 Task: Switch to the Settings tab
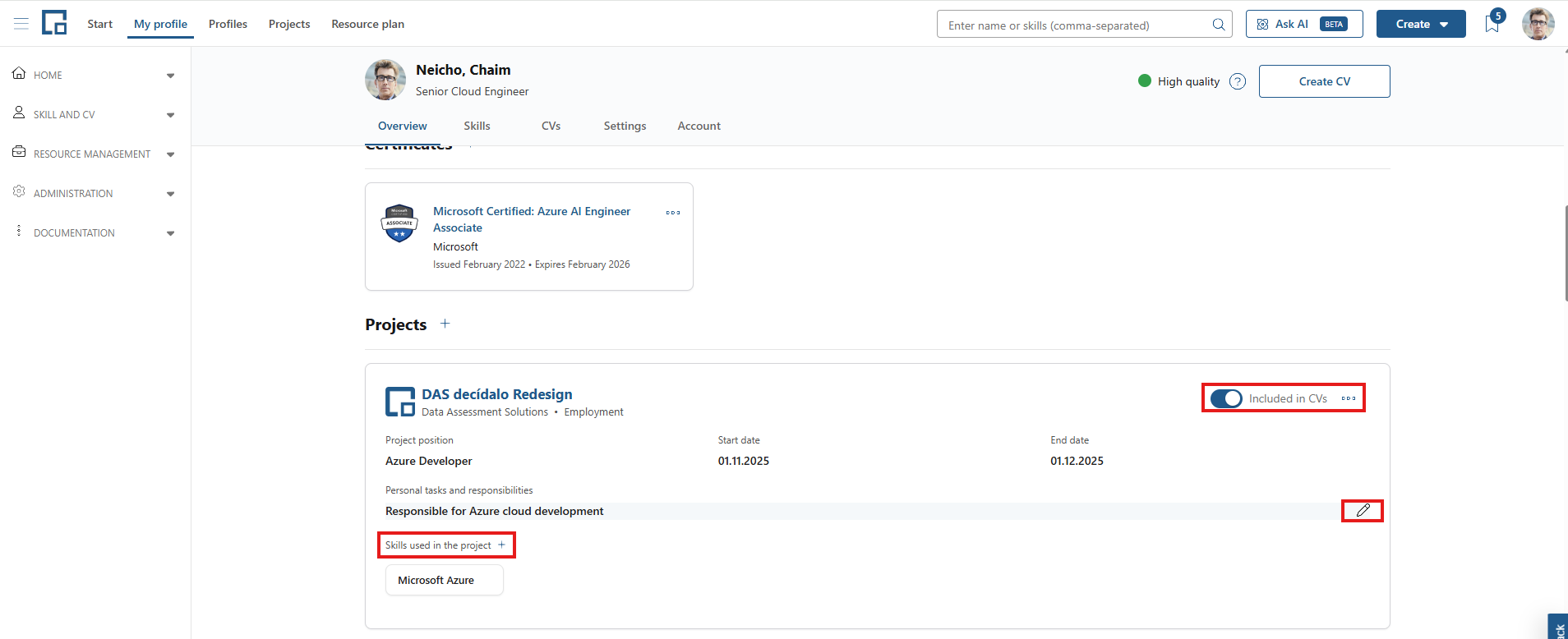point(625,126)
